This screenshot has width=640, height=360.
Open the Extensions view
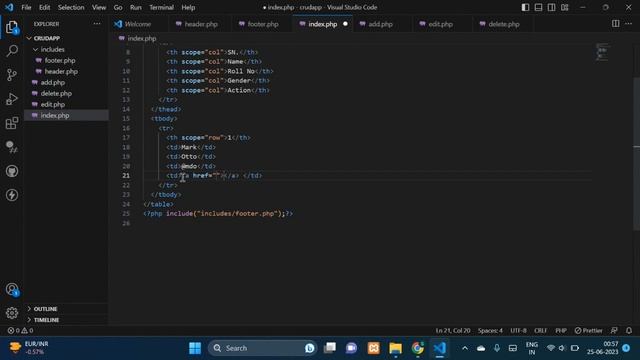pyautogui.click(x=12, y=123)
